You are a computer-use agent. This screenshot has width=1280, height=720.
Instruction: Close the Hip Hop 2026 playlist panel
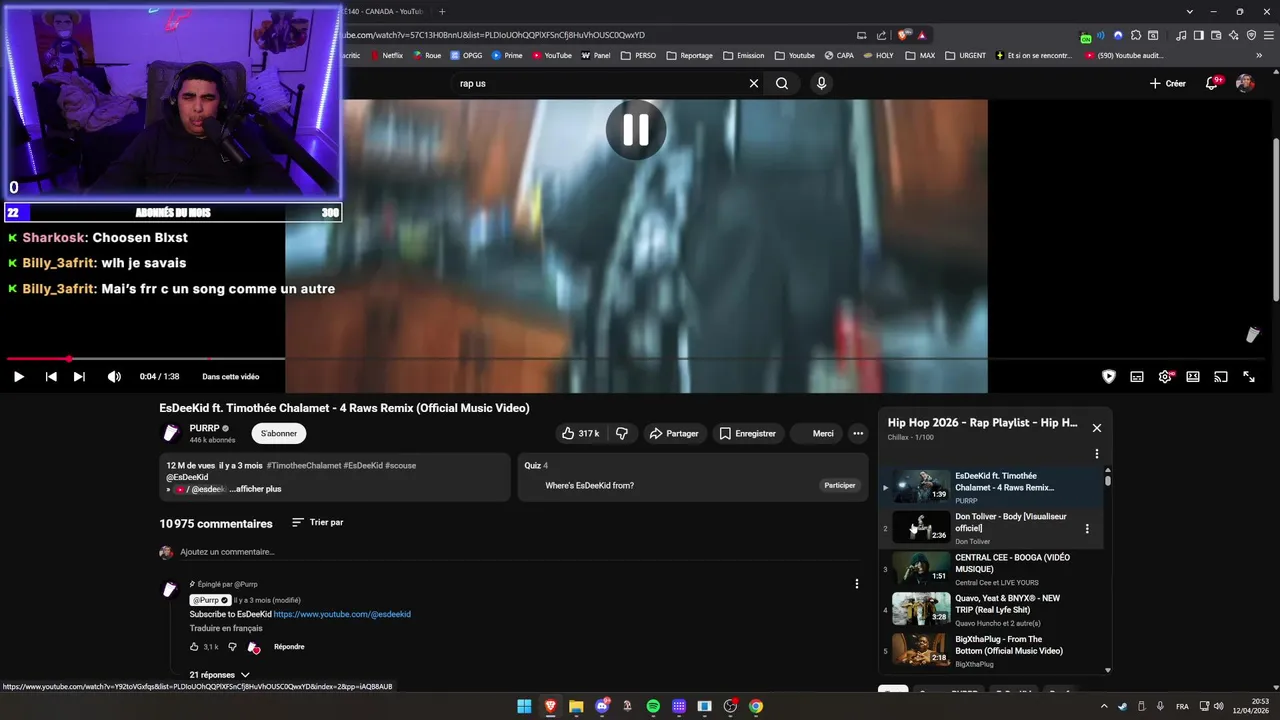click(x=1096, y=428)
